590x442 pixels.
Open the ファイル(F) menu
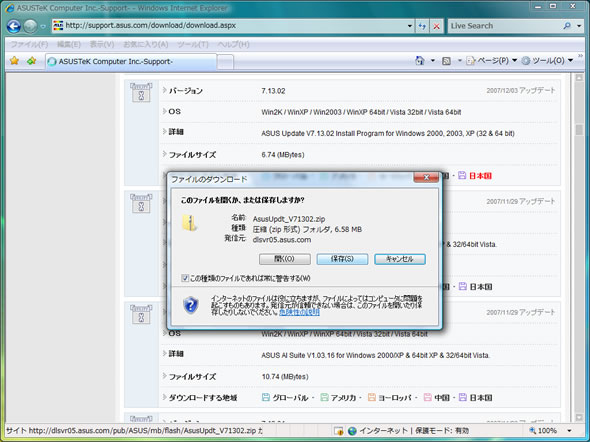click(29, 44)
